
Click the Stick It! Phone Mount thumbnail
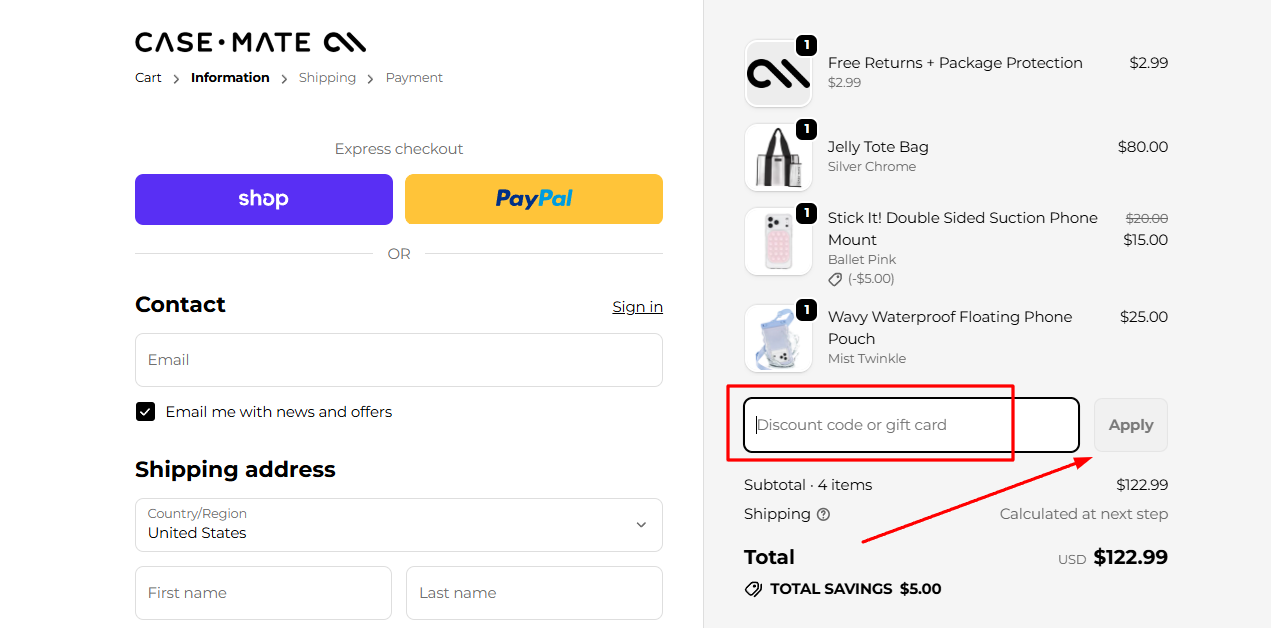coord(779,241)
